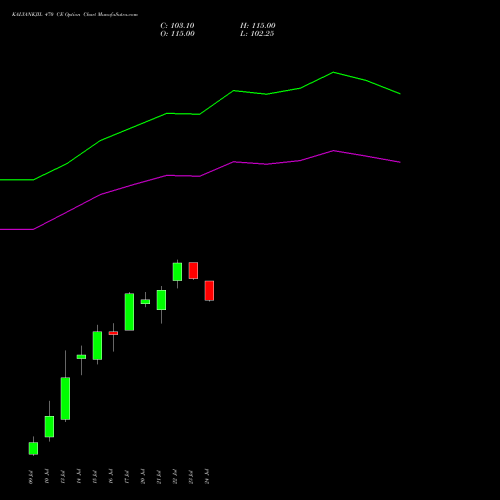The width and height of the screenshot is (500, 500).
Task: Click the 22 Jul date axis label
Action: tap(175, 477)
